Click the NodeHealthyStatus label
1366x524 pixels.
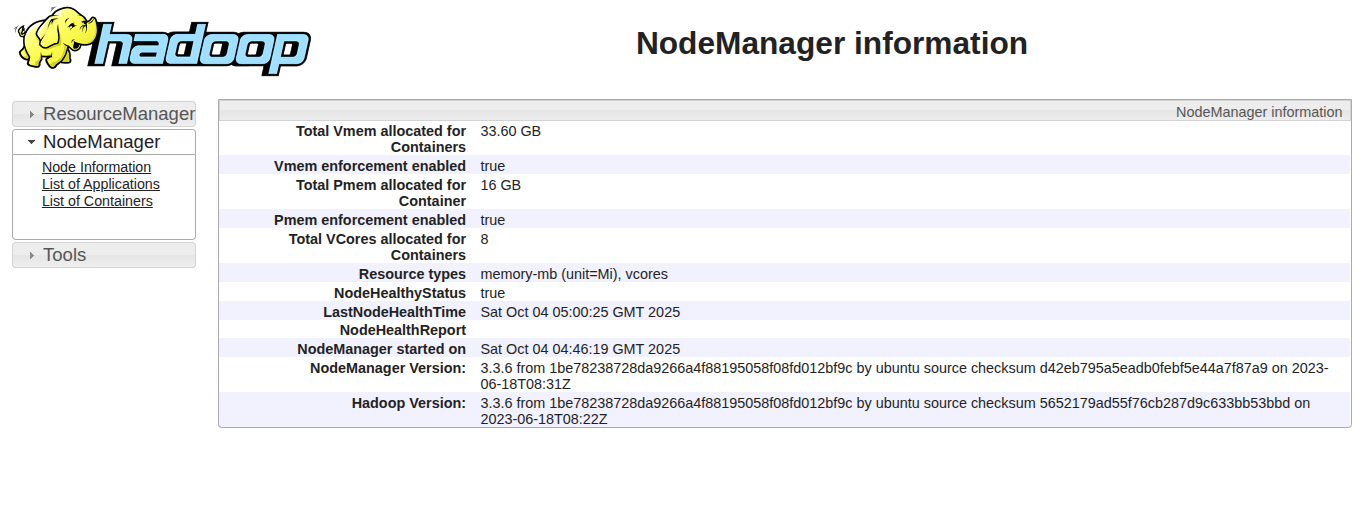click(x=399, y=293)
